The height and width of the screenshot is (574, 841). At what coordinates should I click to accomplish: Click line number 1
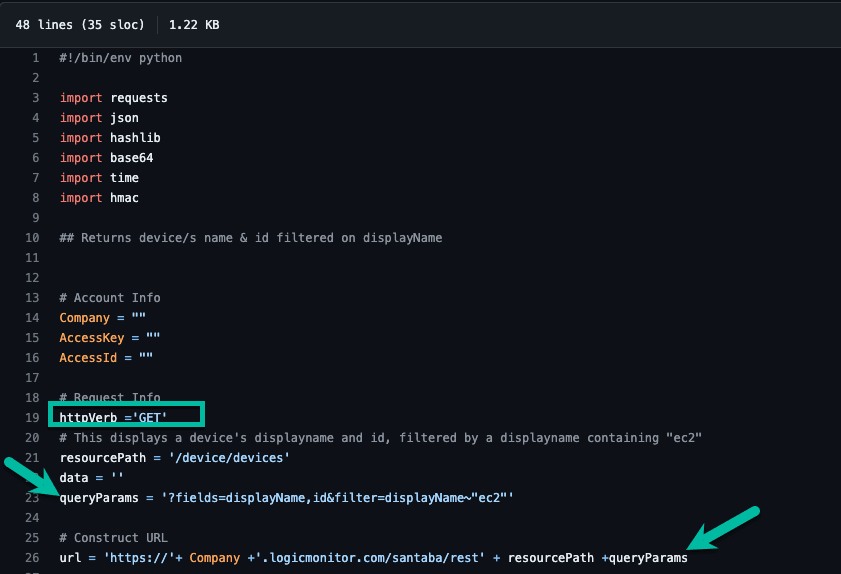coord(35,58)
